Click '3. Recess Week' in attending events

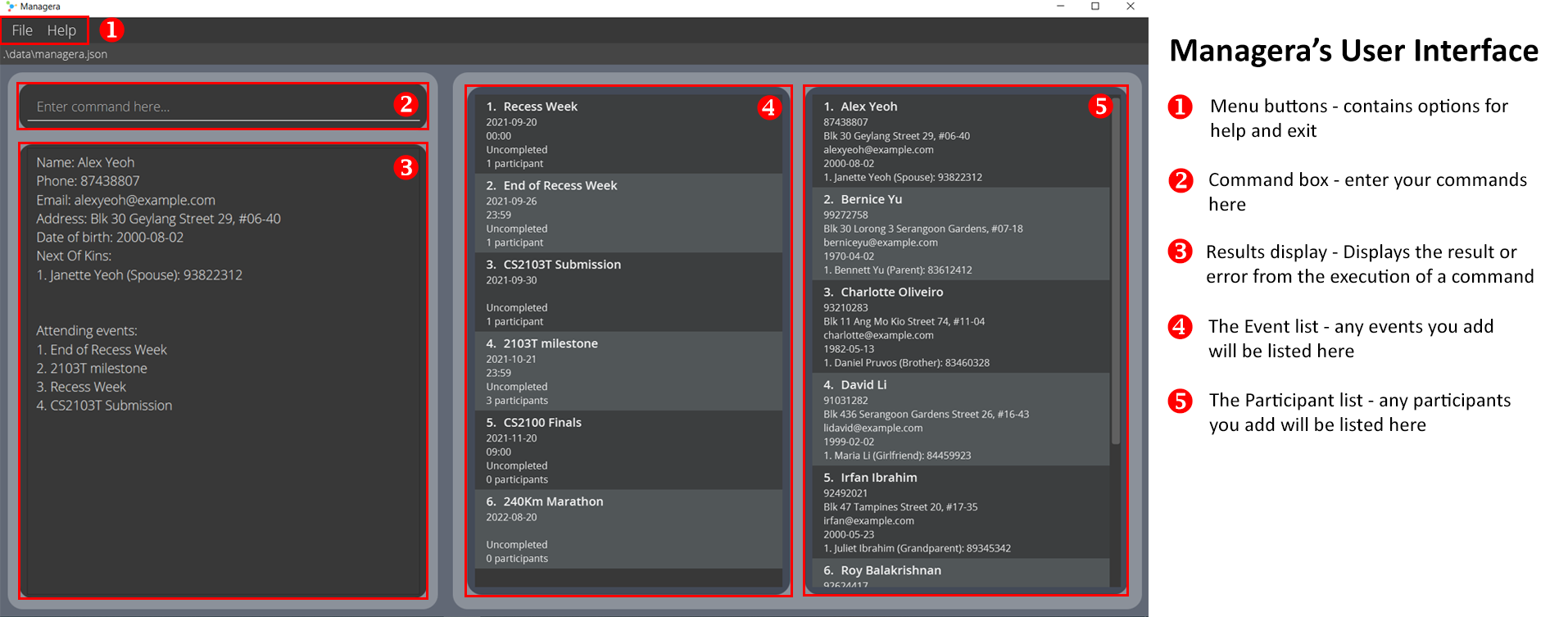click(x=81, y=387)
